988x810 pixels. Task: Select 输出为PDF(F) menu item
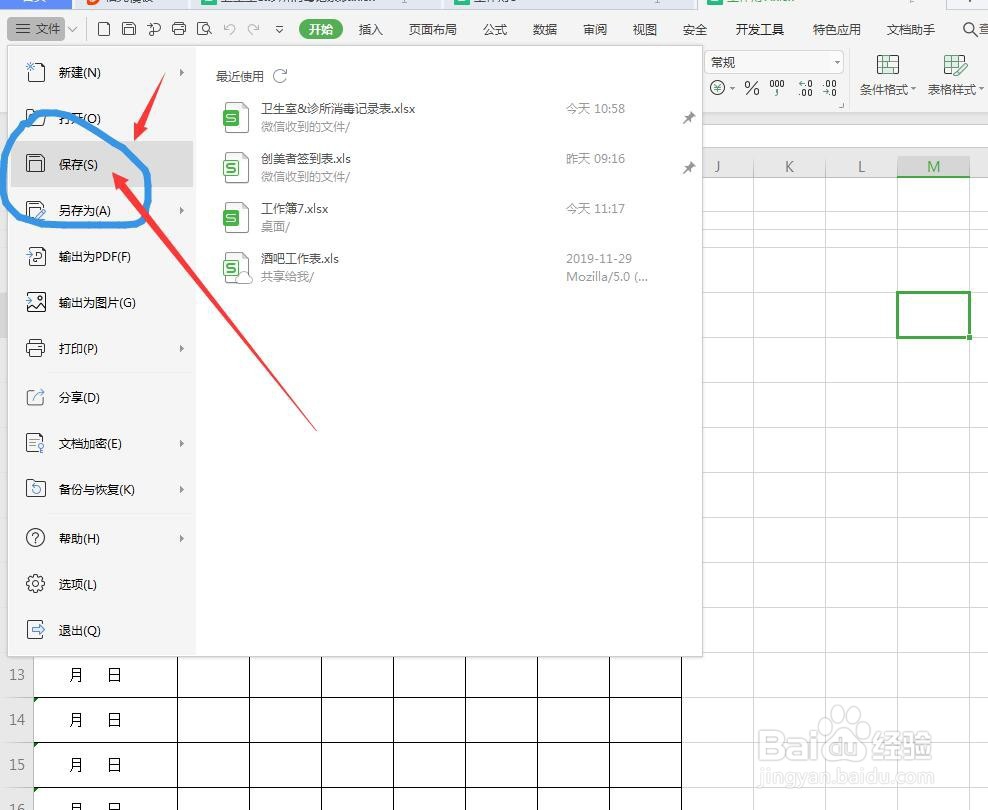click(x=101, y=256)
